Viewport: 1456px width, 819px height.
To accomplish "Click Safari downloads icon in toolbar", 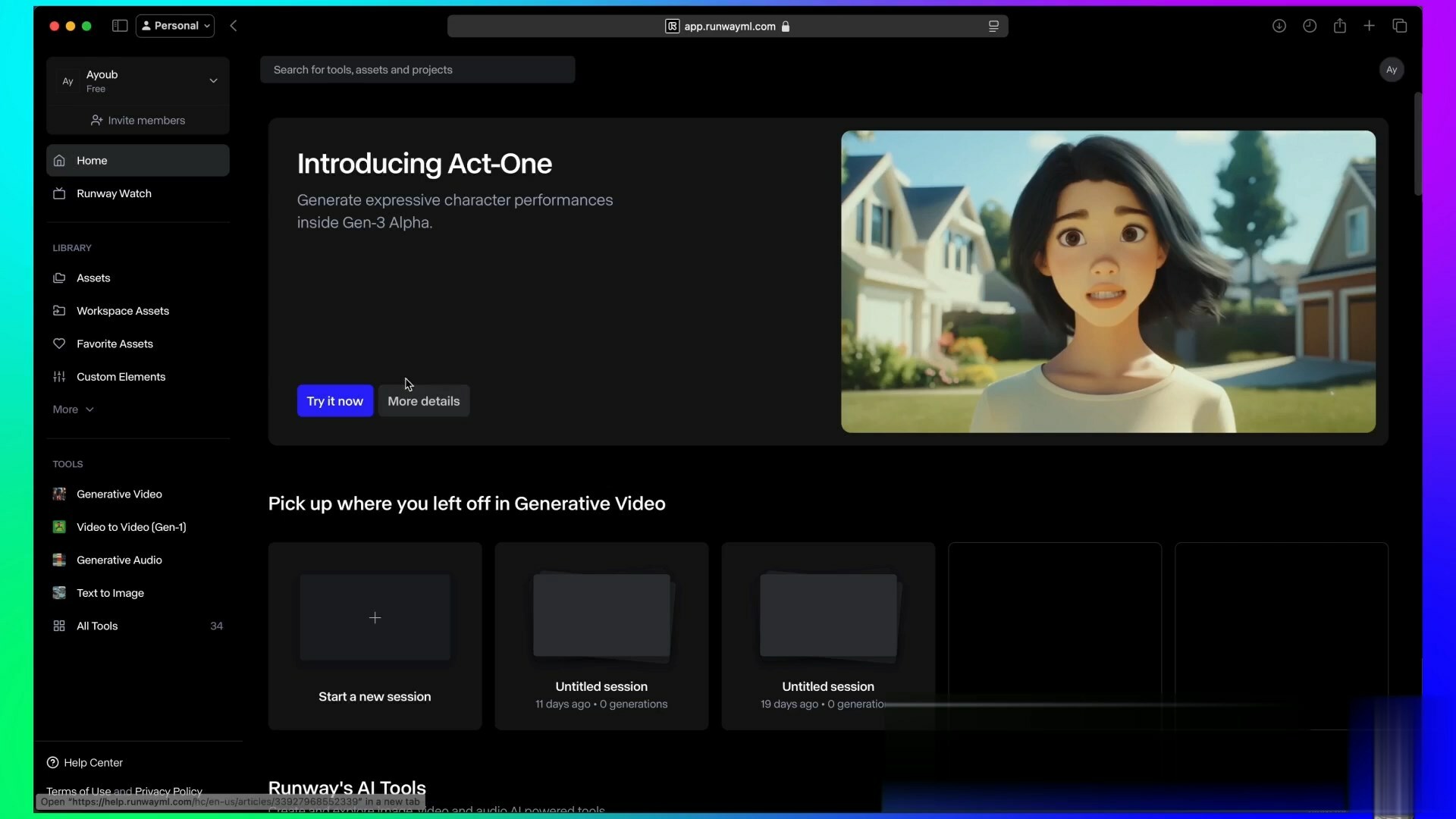I will click(1279, 26).
